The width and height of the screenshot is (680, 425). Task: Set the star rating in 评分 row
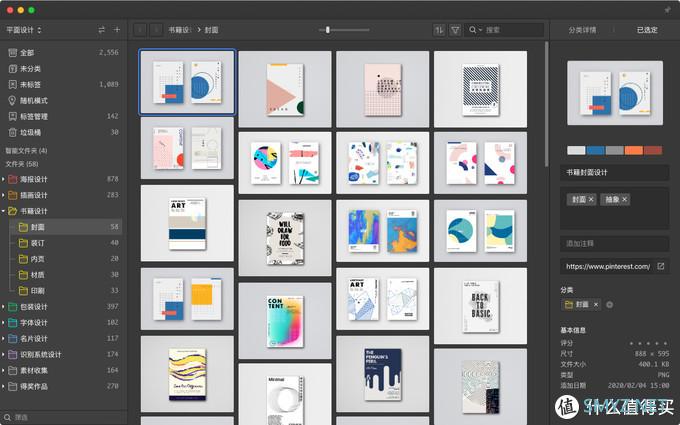click(649, 343)
